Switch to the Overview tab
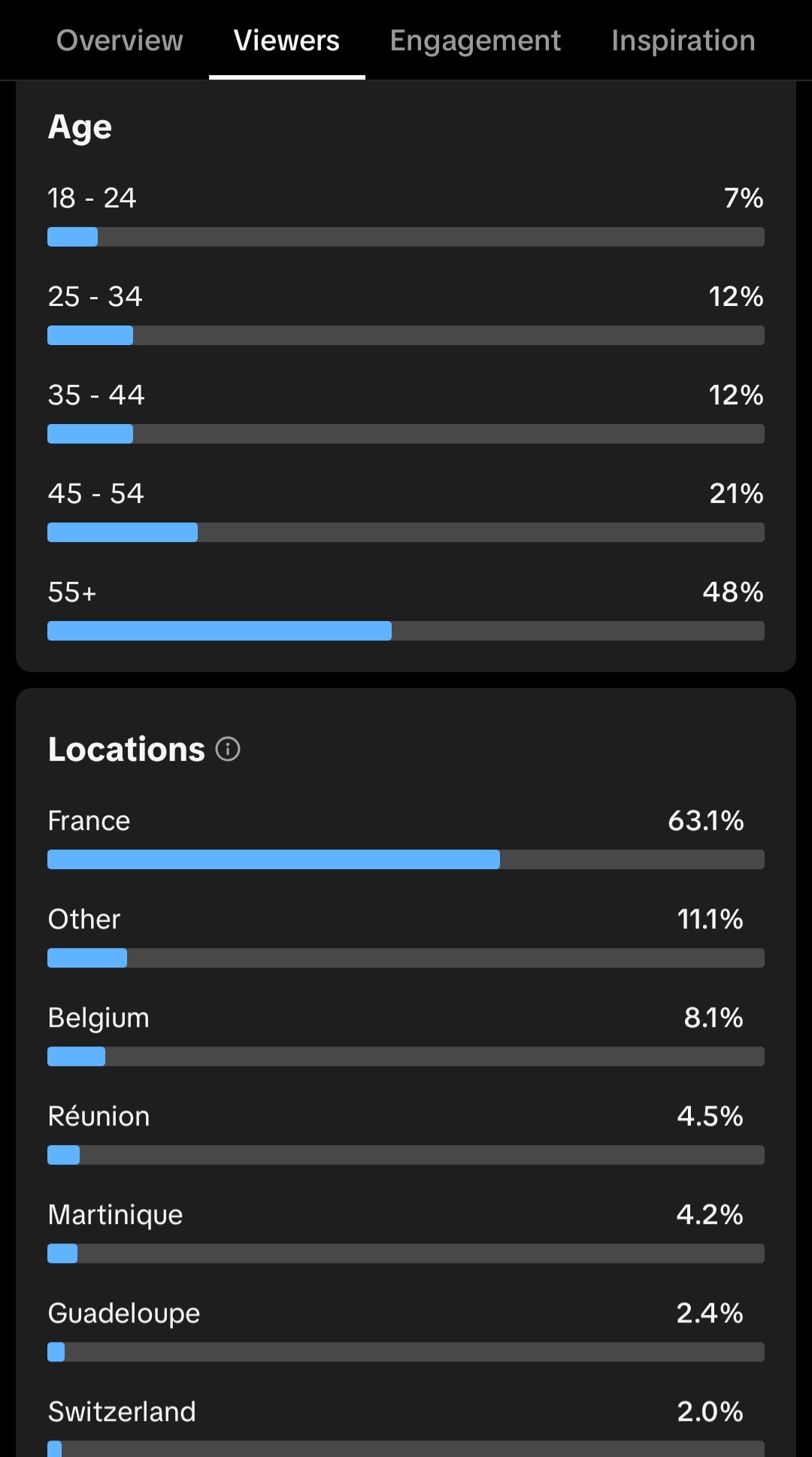Screen dimensions: 812x1457 coord(120,41)
